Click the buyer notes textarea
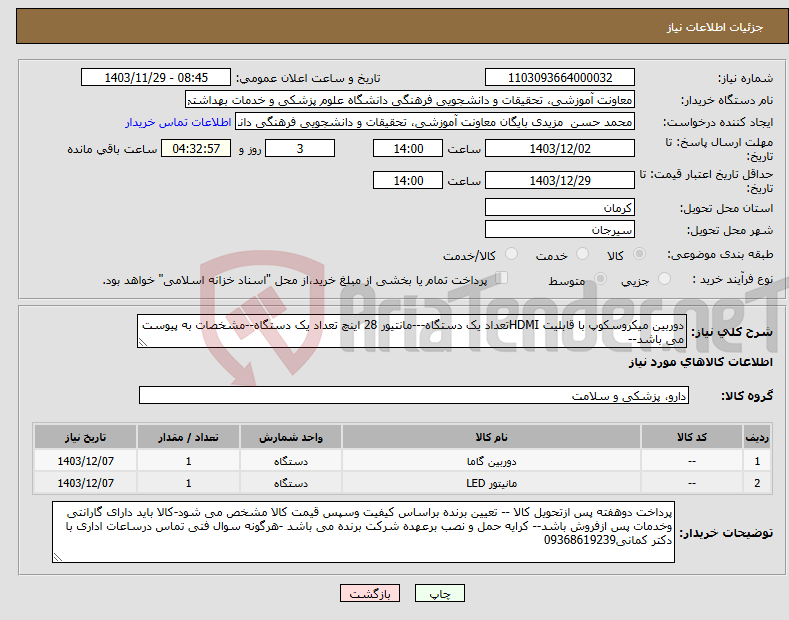This screenshot has height=620, width=789. point(363,532)
